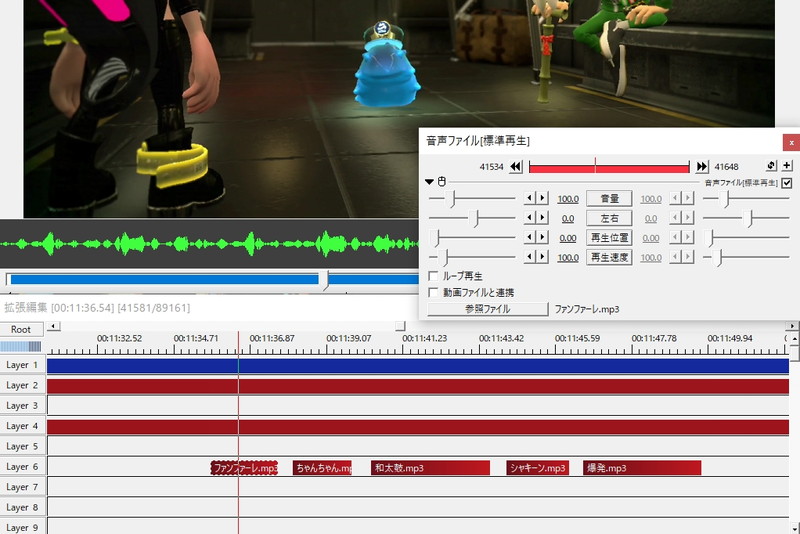Image resolution: width=800 pixels, height=534 pixels.
Task: Collapse the audio file settings with triangle
Action: (x=429, y=182)
